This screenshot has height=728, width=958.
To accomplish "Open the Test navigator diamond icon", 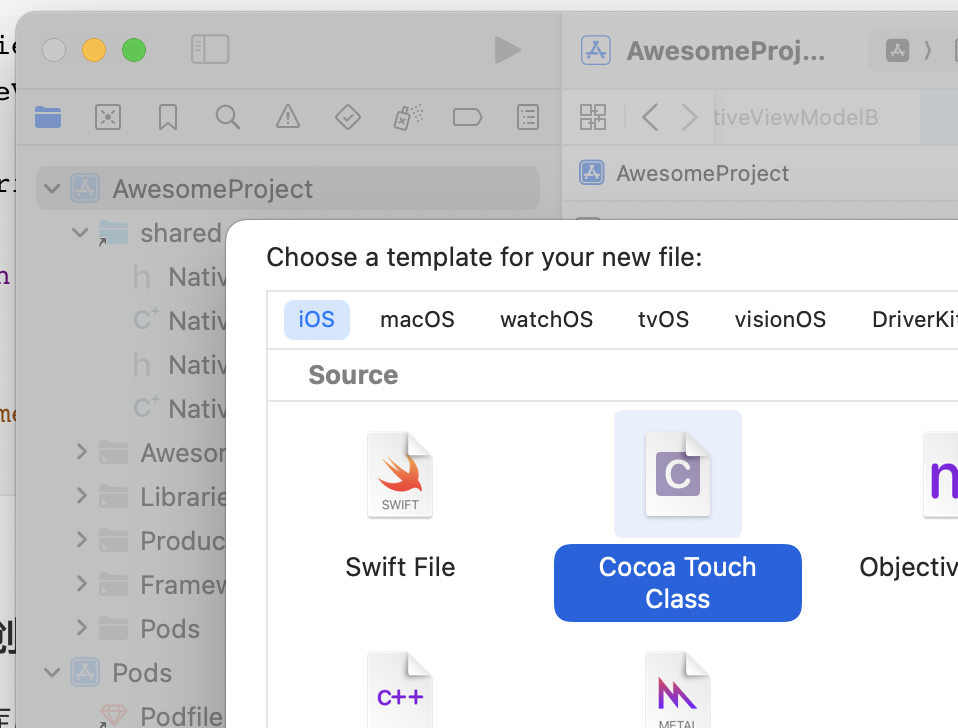I will [x=348, y=117].
